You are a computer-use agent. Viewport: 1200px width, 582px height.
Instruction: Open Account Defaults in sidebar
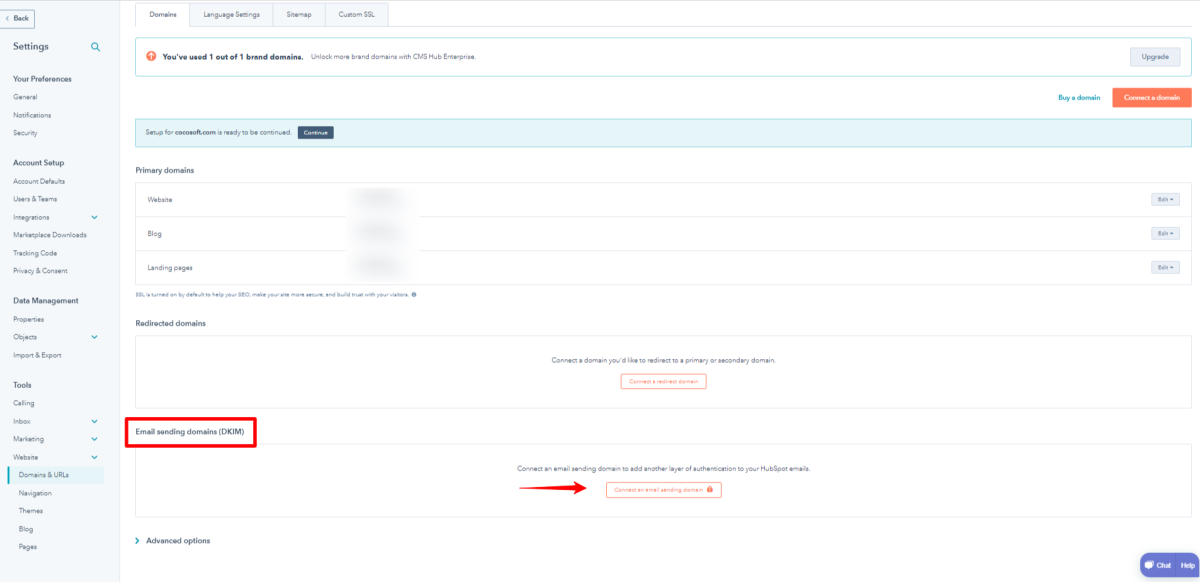39,181
